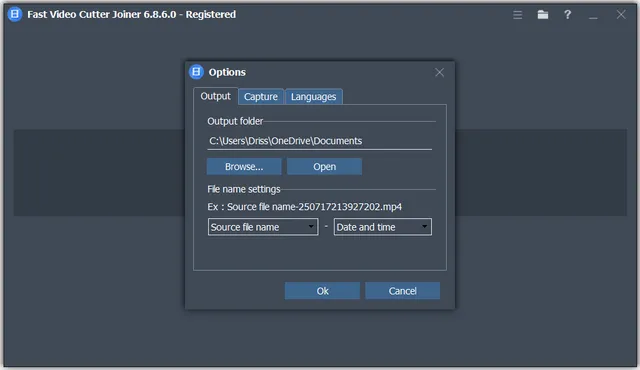Image resolution: width=640 pixels, height=370 pixels.
Task: Click the output folder icon in title bar
Action: pos(542,15)
